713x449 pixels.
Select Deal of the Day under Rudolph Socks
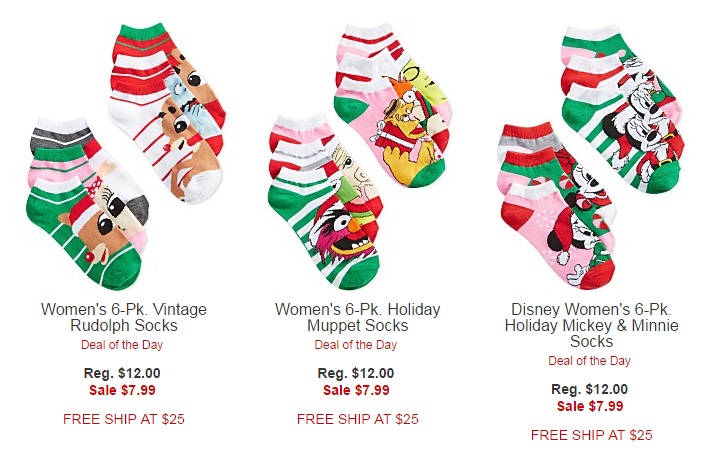(122, 345)
